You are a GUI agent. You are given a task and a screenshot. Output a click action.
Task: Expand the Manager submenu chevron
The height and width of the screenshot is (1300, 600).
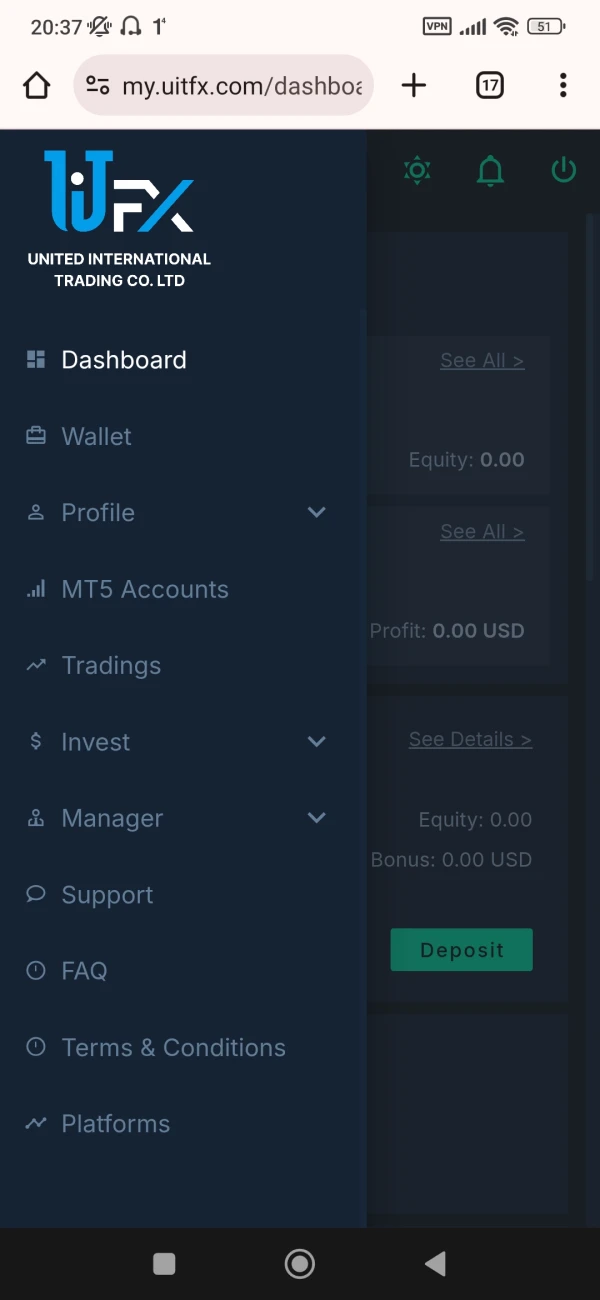(317, 818)
